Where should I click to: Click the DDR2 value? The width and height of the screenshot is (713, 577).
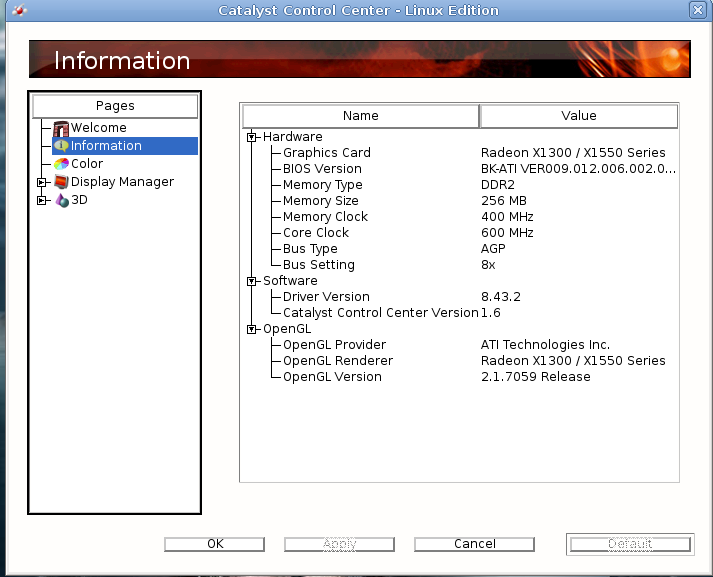[498, 185]
